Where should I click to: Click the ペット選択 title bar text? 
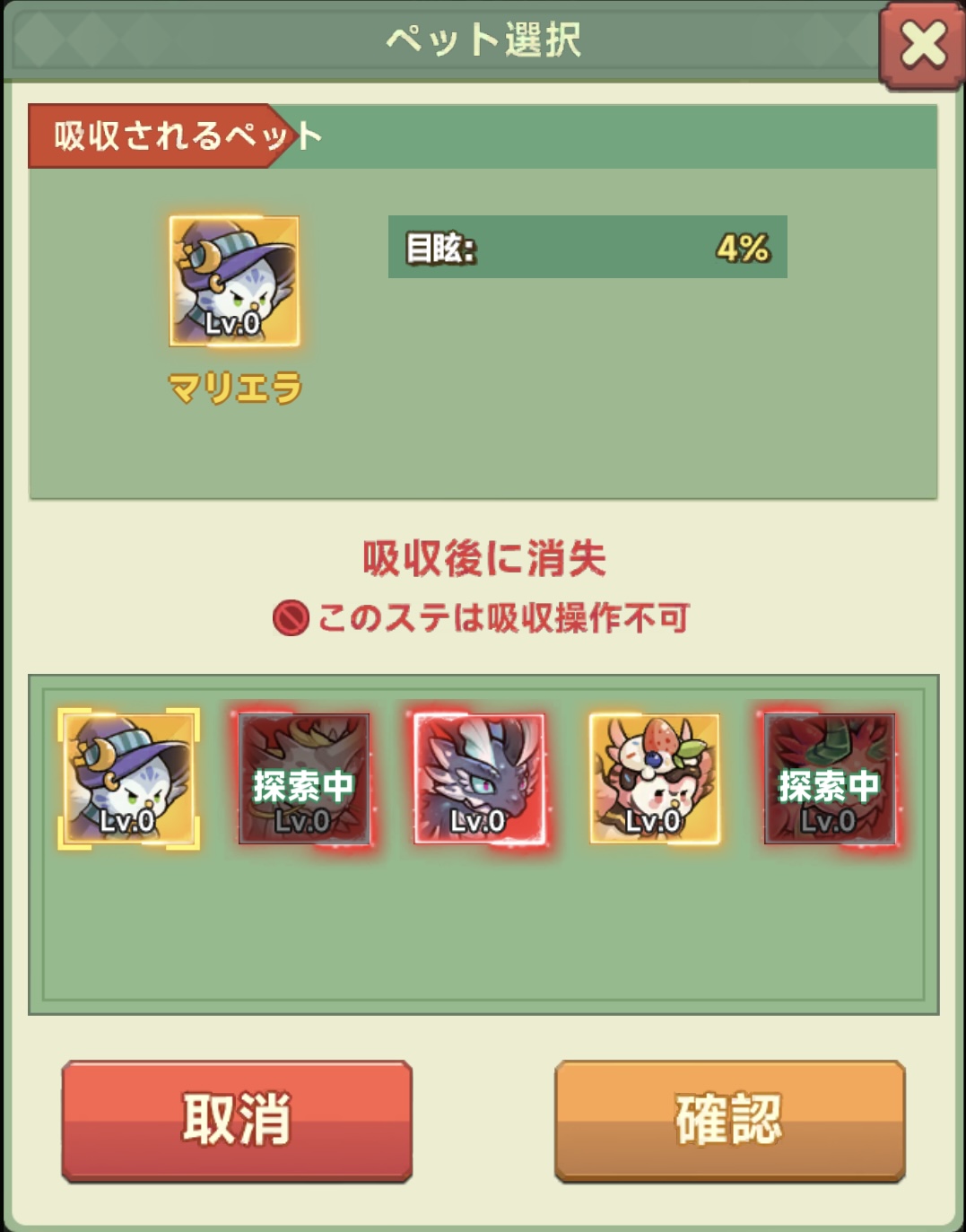click(x=483, y=40)
